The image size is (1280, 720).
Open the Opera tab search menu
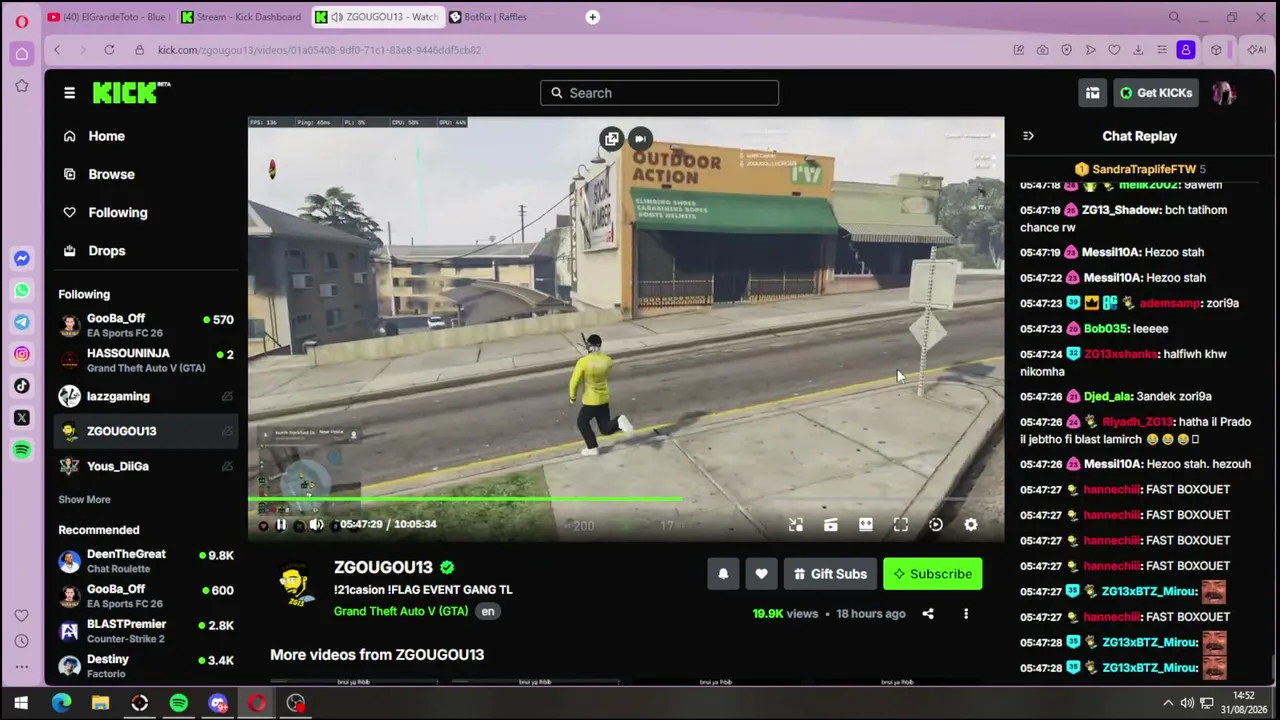[x=1175, y=17]
